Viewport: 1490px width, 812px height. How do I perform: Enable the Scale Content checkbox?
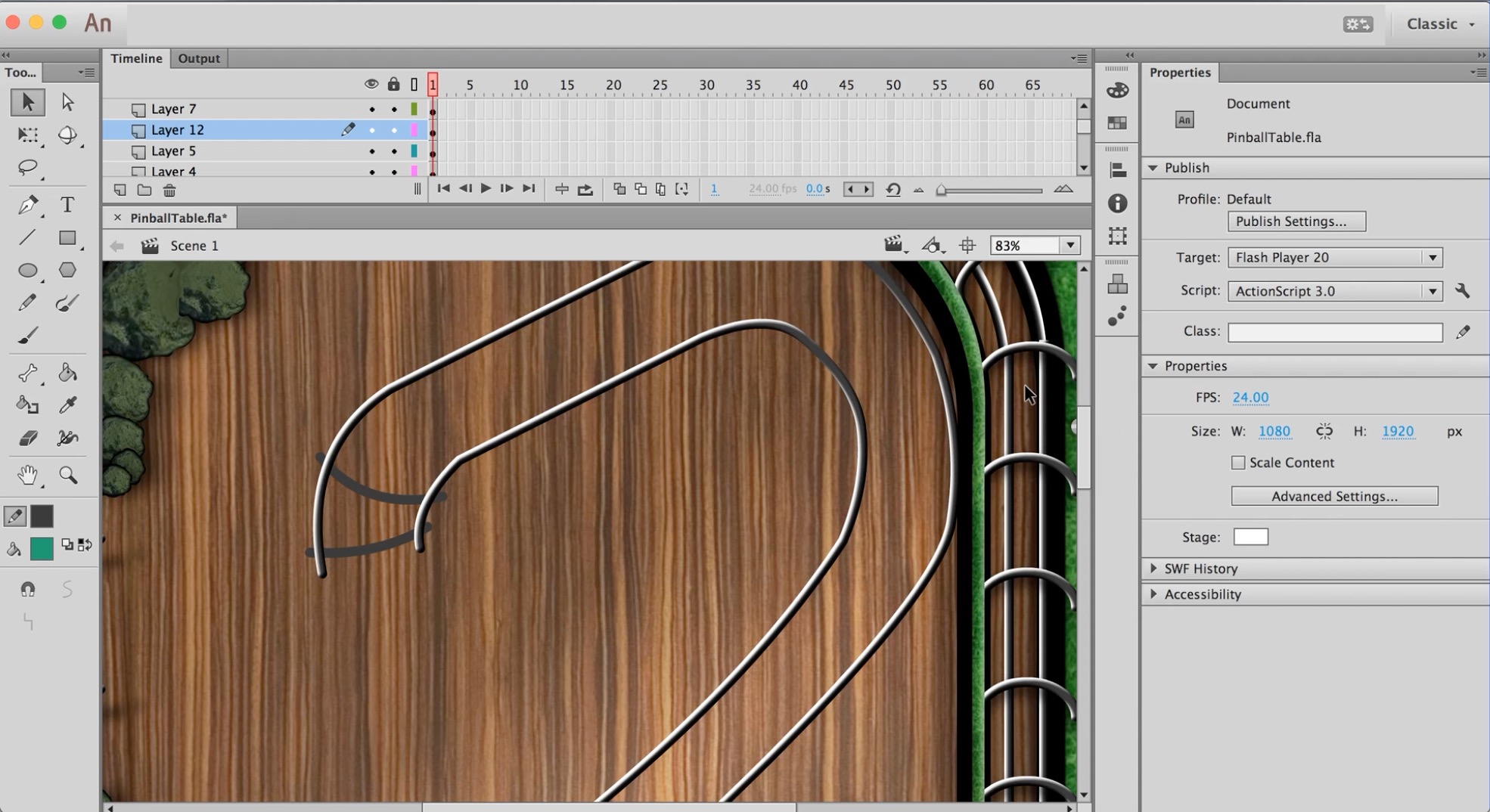1237,463
